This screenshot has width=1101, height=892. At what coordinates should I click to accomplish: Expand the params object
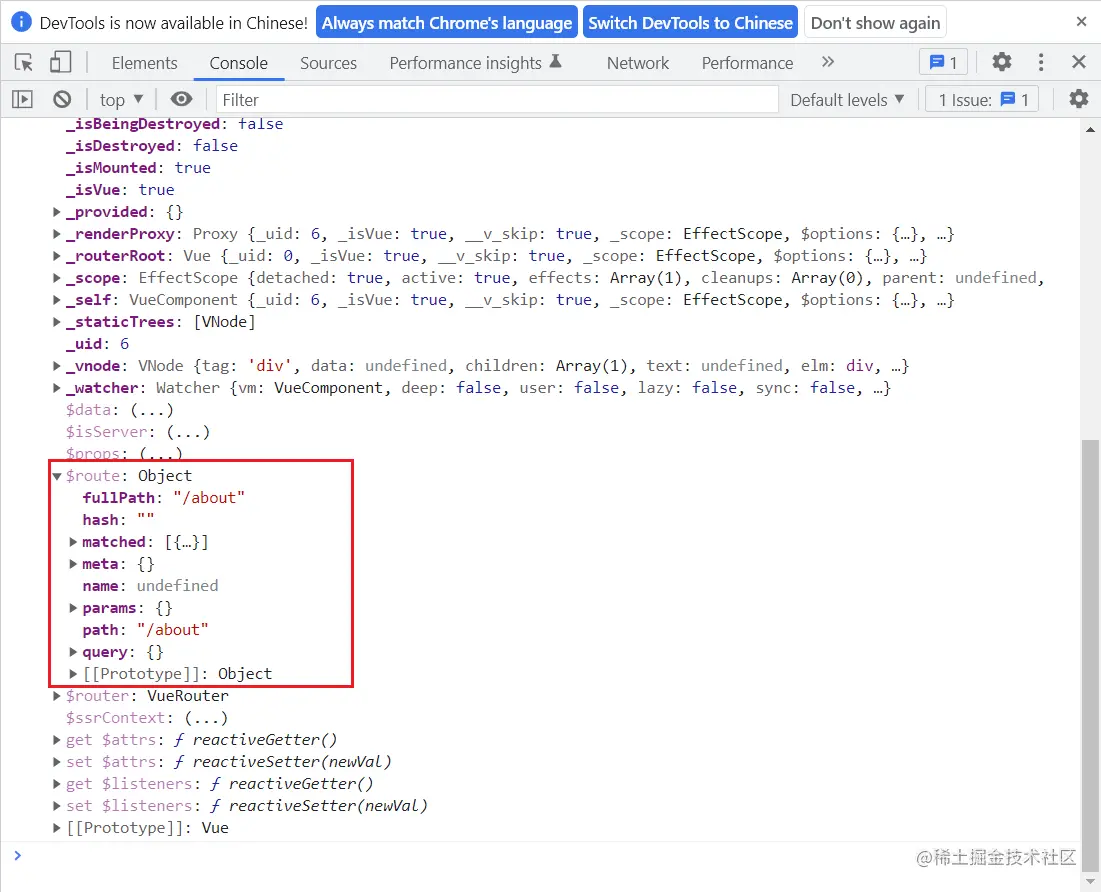(x=73, y=608)
